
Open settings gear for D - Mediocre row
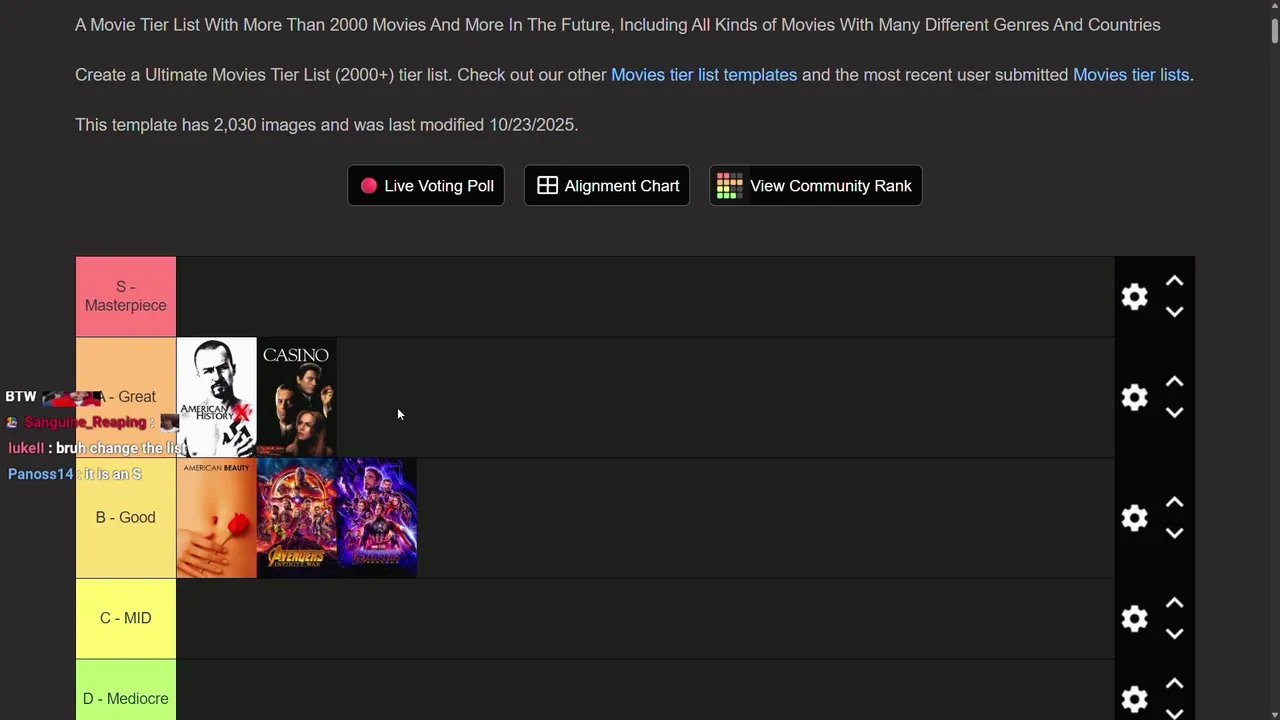coord(1134,699)
